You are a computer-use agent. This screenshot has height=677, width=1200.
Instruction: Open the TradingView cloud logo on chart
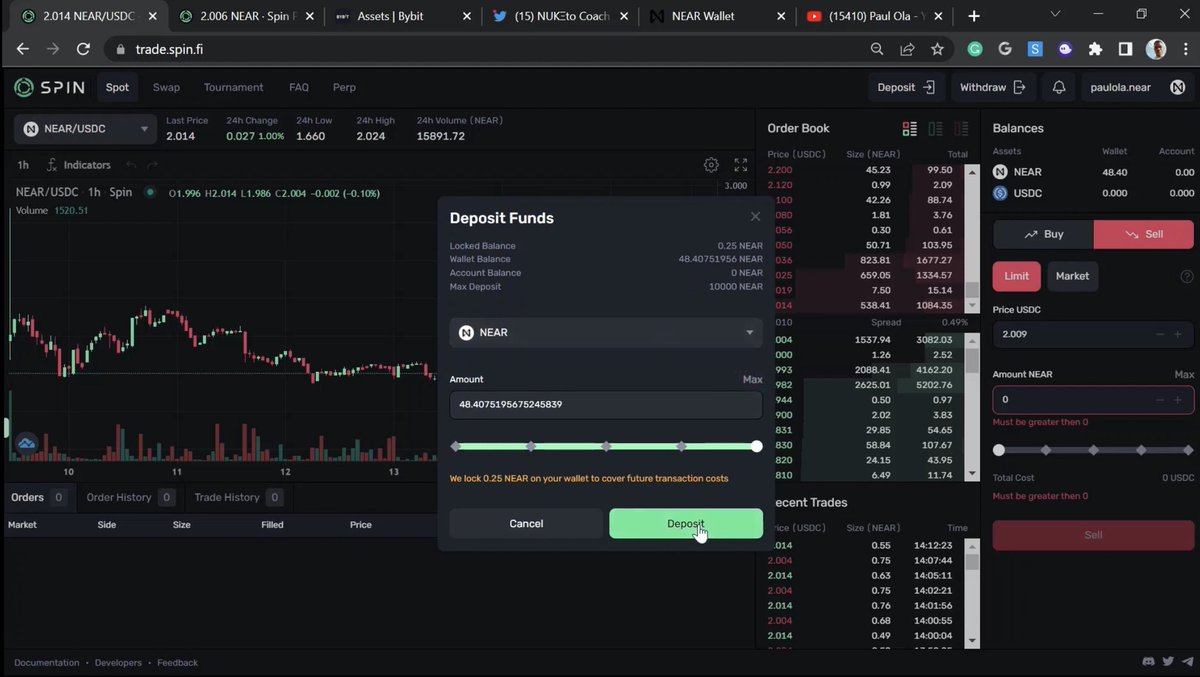coord(26,442)
